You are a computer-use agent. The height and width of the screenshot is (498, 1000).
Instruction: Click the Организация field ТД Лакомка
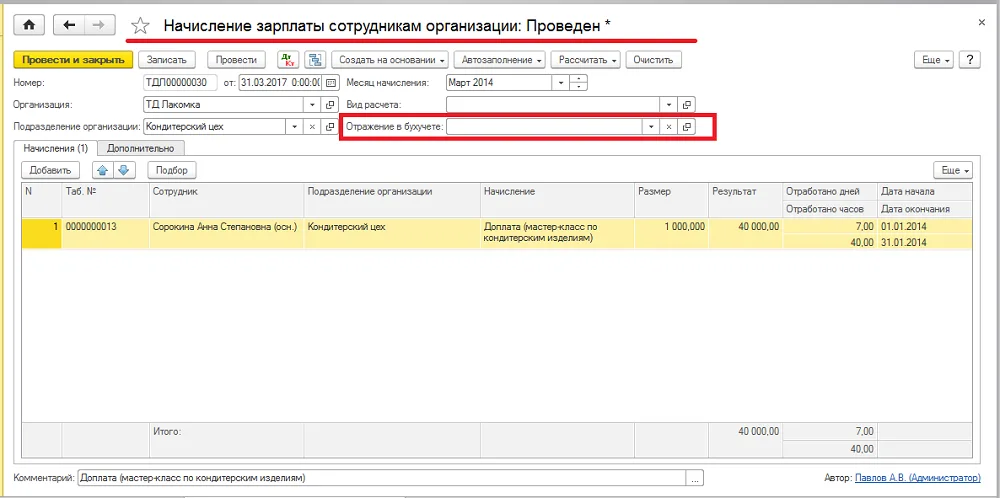(223, 105)
